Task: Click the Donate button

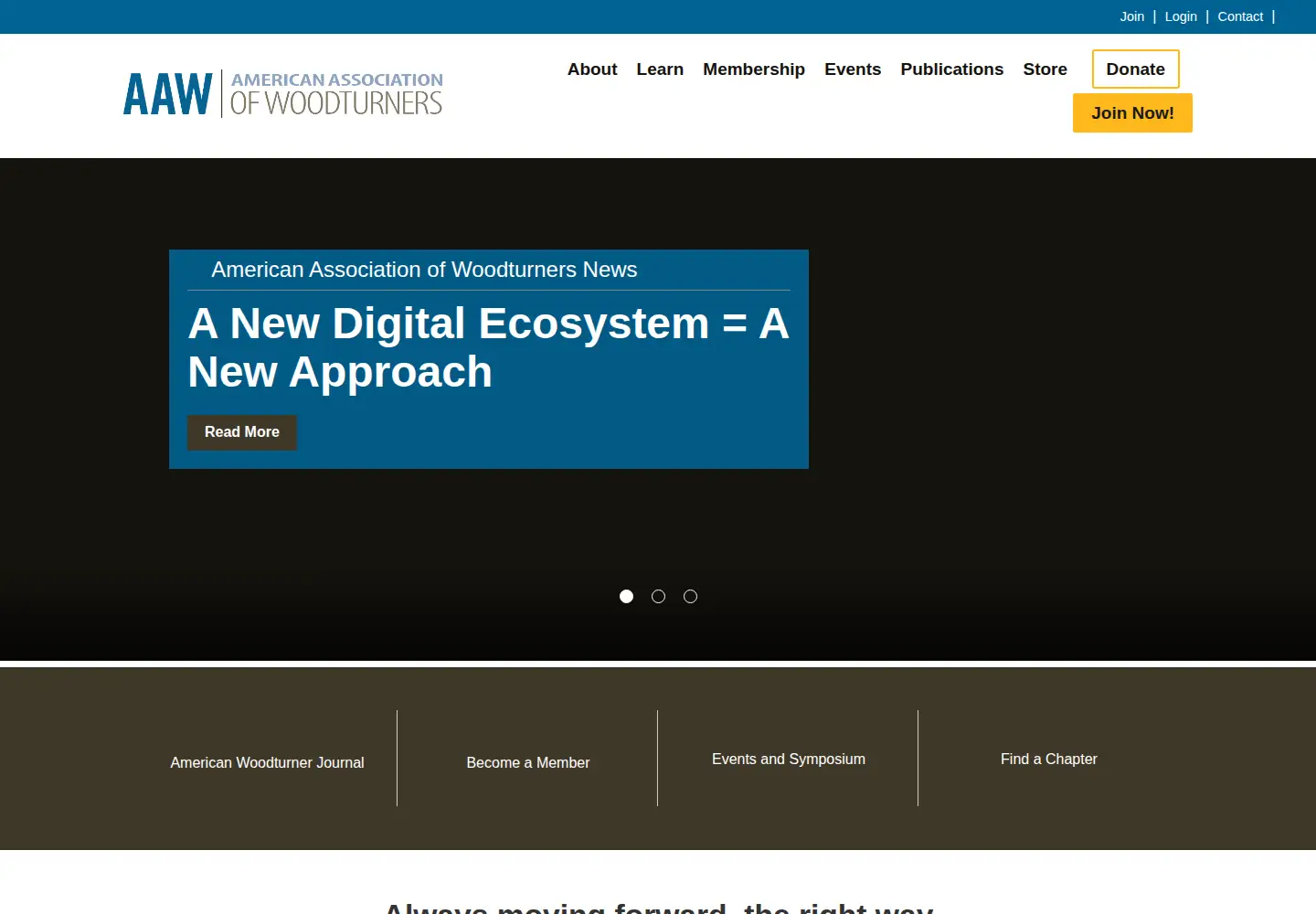Action: click(x=1135, y=69)
